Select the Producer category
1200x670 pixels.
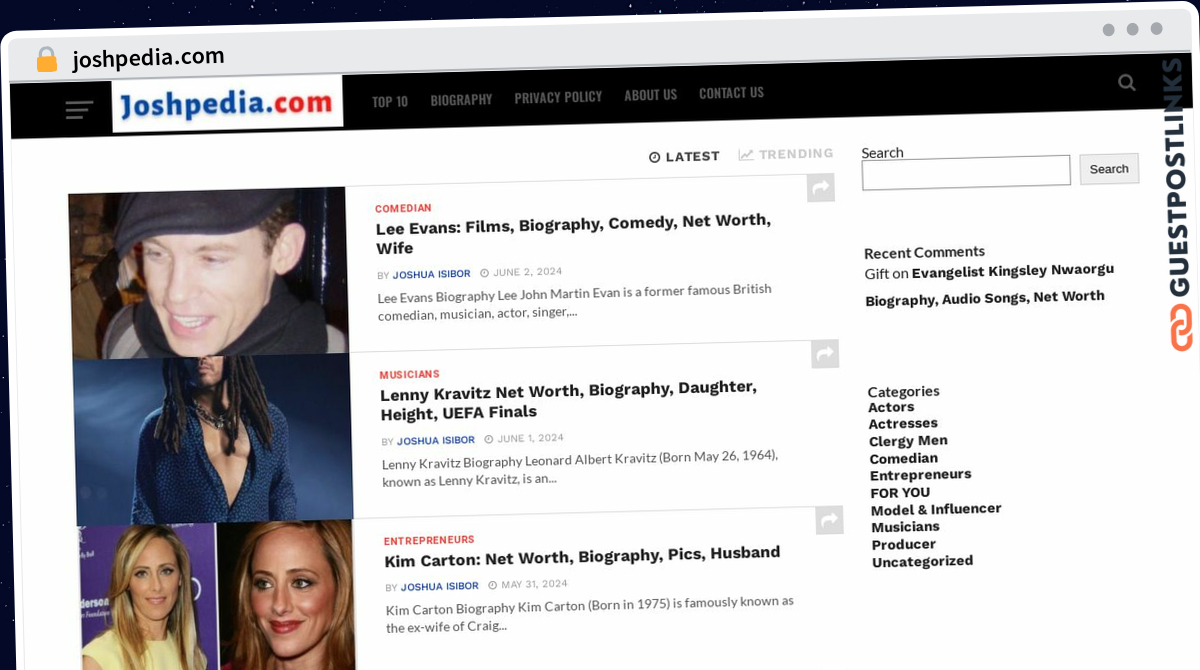[903, 544]
